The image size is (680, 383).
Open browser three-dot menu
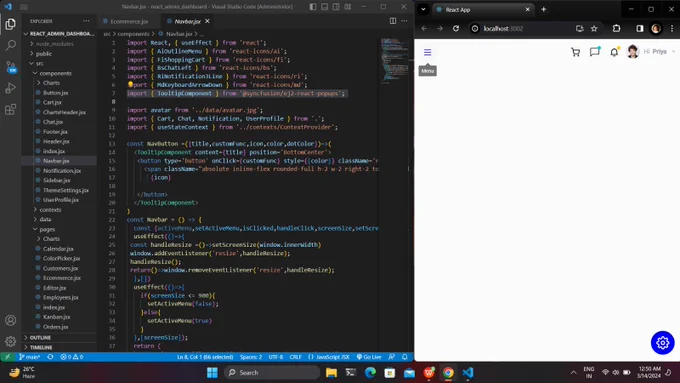coord(672,28)
